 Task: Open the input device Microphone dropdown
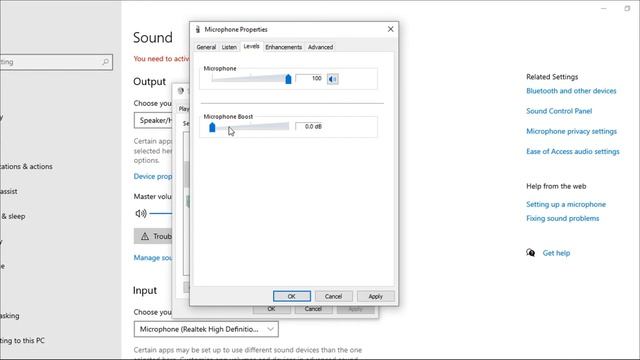point(206,329)
